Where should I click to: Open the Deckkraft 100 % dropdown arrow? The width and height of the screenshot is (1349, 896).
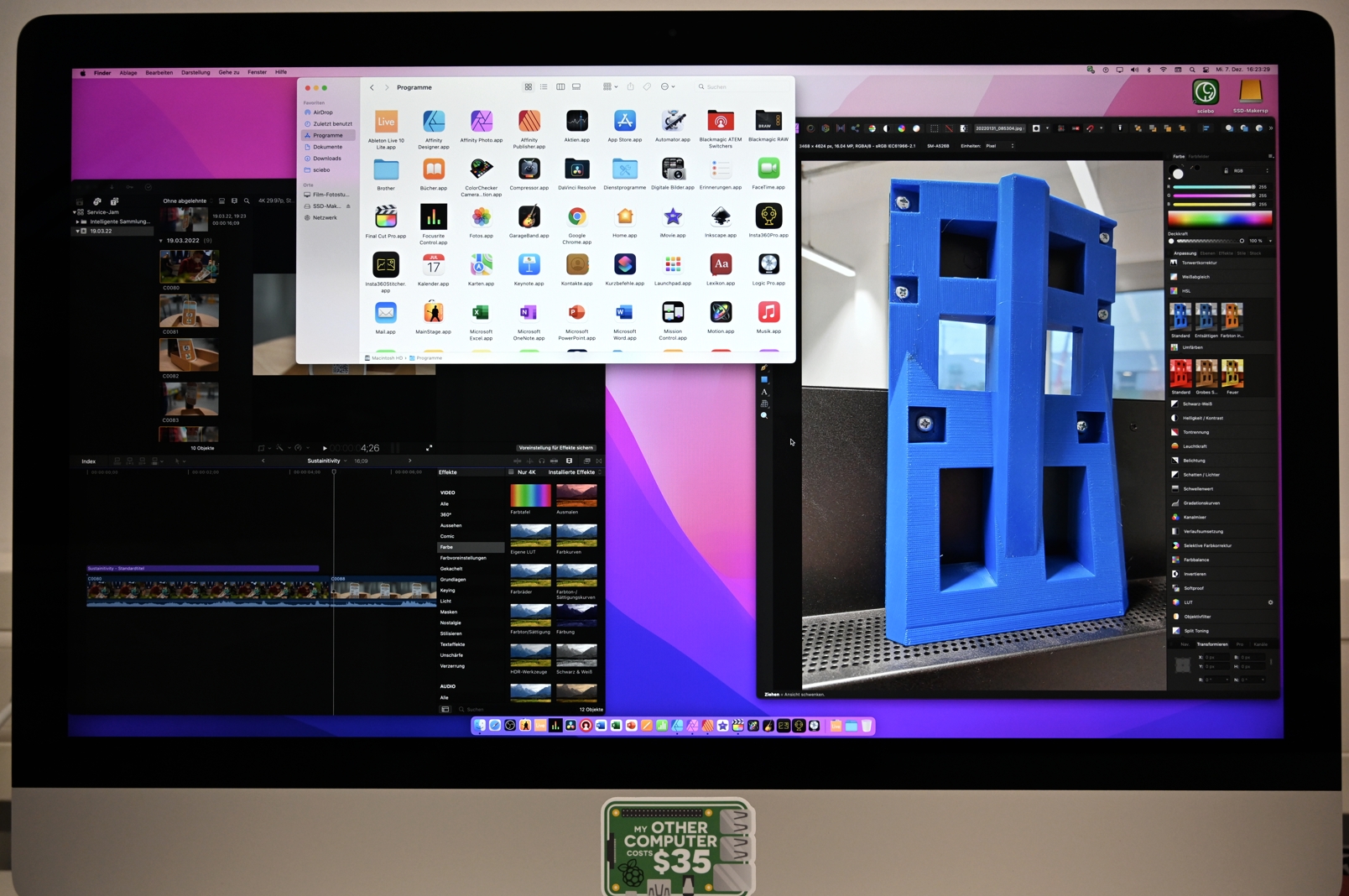click(x=1270, y=241)
